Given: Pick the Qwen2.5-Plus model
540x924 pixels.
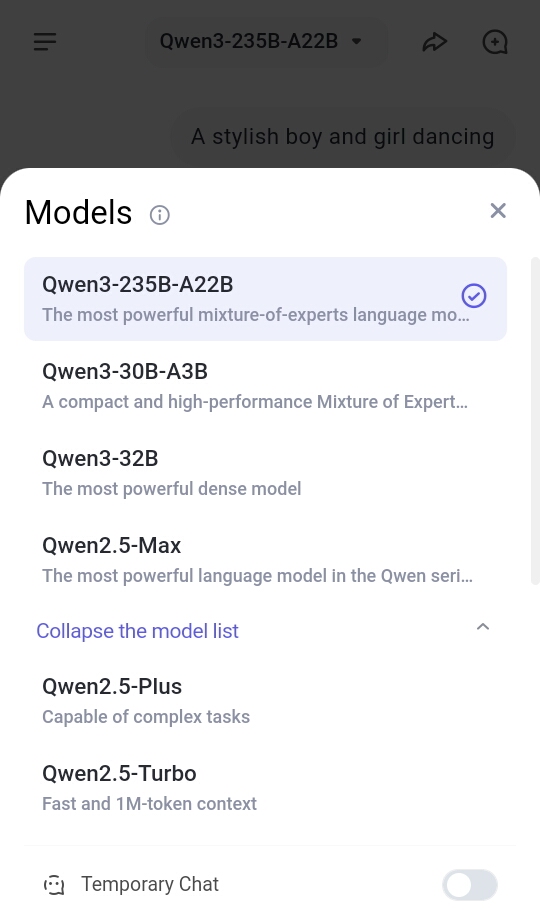Looking at the screenshot, I should click(265, 701).
